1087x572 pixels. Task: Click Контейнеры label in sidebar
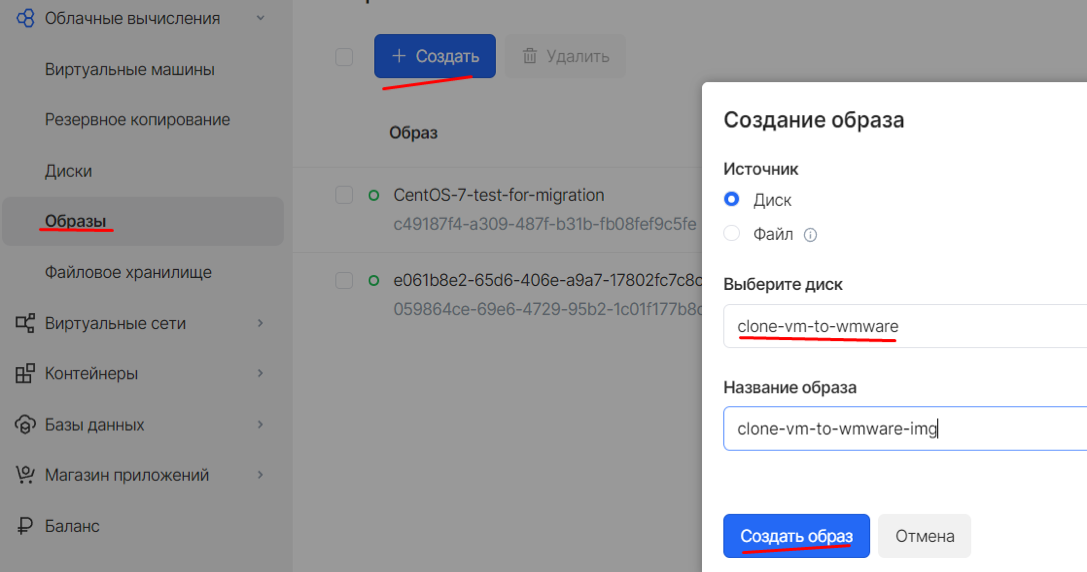[x=91, y=374]
